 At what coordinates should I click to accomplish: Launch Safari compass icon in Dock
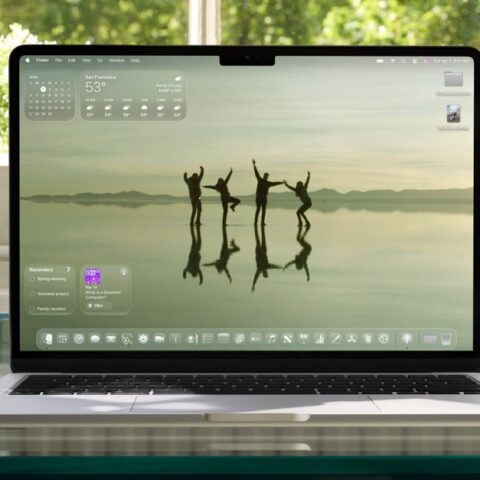79,339
